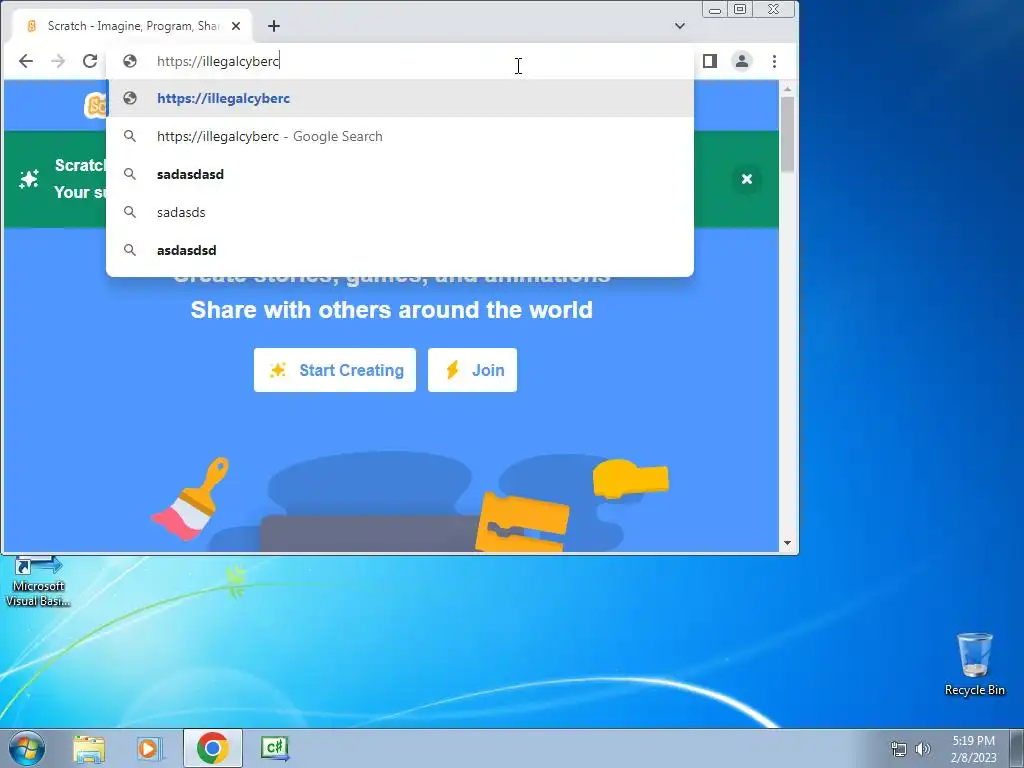1024x768 pixels.
Task: Click the network icon in system tray
Action: [x=899, y=749]
